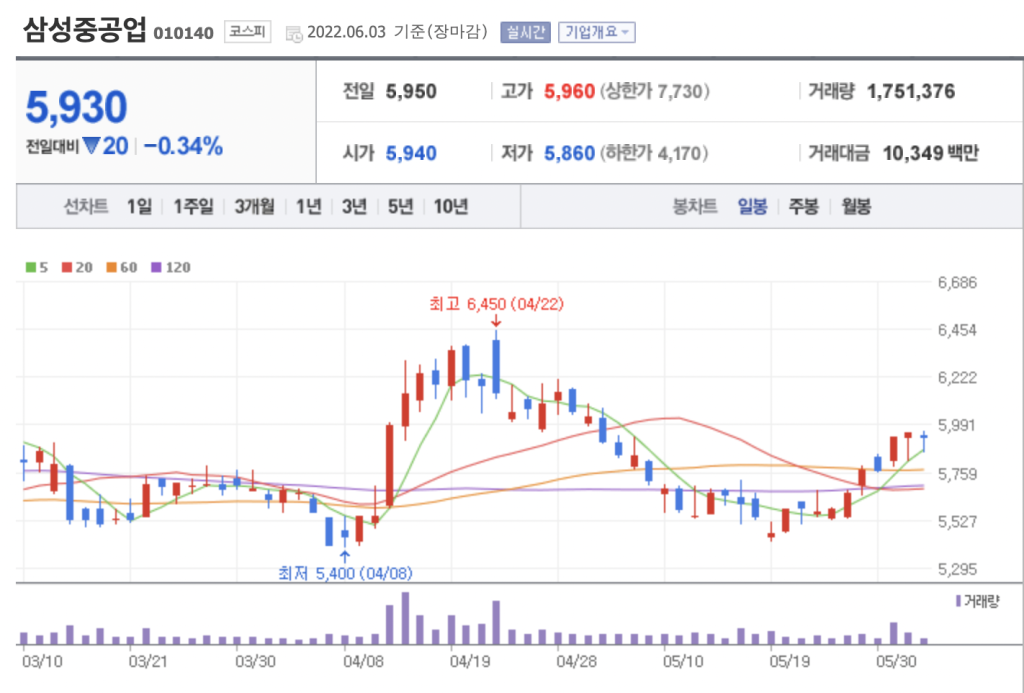This screenshot has height=693, width=1024.
Task: Open the 10년 chart view
Action: coord(450,207)
